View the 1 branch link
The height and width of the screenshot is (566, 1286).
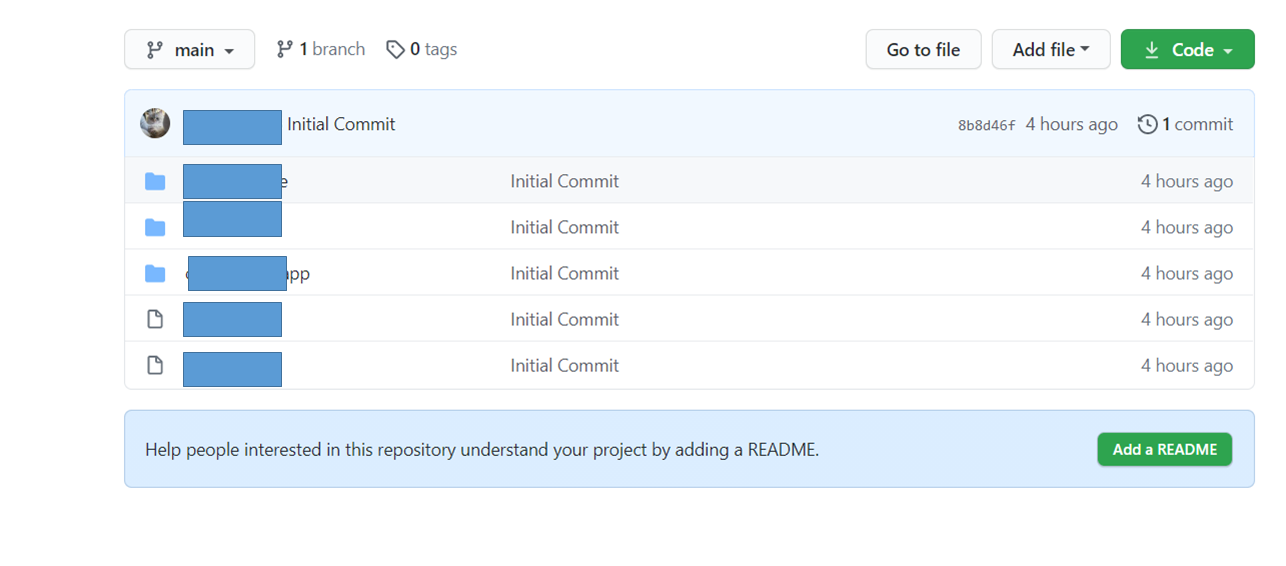point(321,49)
